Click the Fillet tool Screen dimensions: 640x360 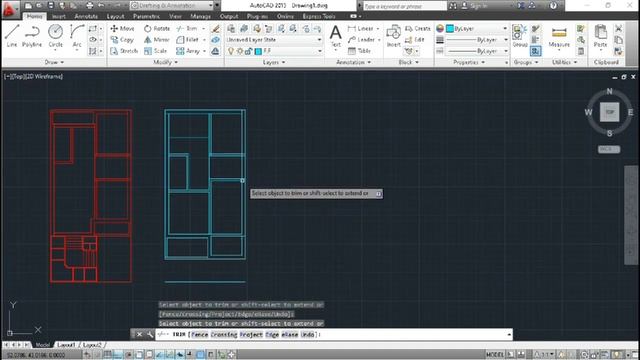[x=188, y=40]
